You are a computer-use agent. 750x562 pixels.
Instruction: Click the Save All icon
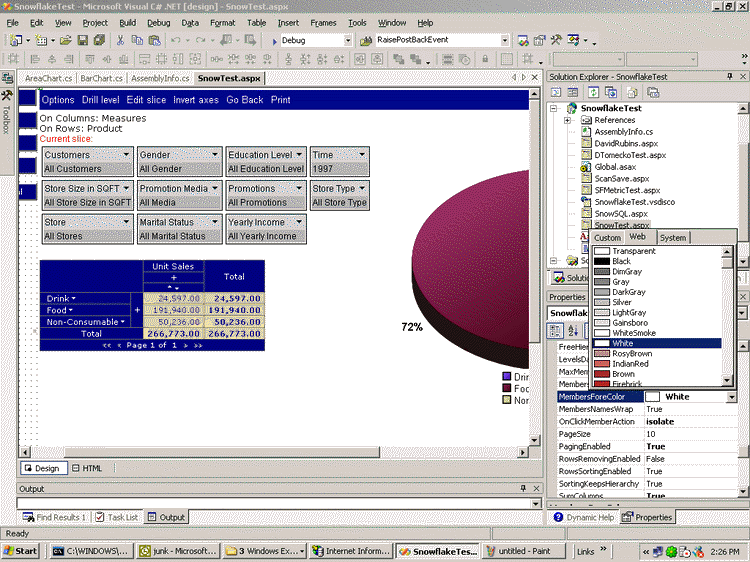point(99,41)
